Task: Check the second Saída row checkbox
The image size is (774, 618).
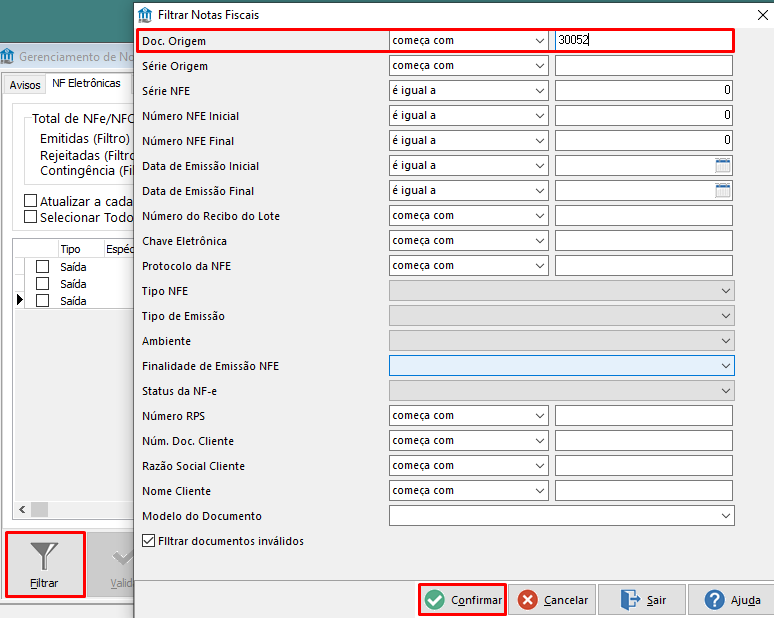Action: point(43,284)
